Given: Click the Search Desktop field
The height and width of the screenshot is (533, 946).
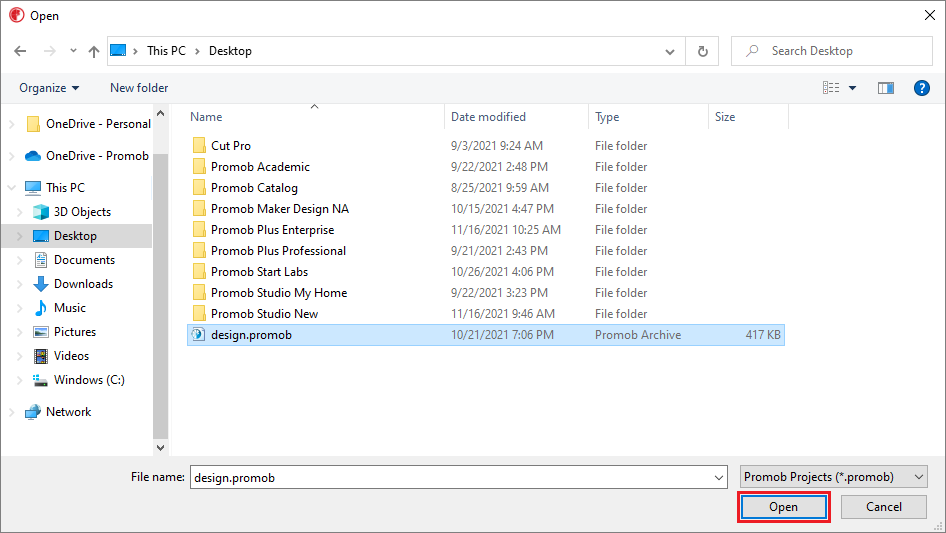Looking at the screenshot, I should [x=832, y=51].
